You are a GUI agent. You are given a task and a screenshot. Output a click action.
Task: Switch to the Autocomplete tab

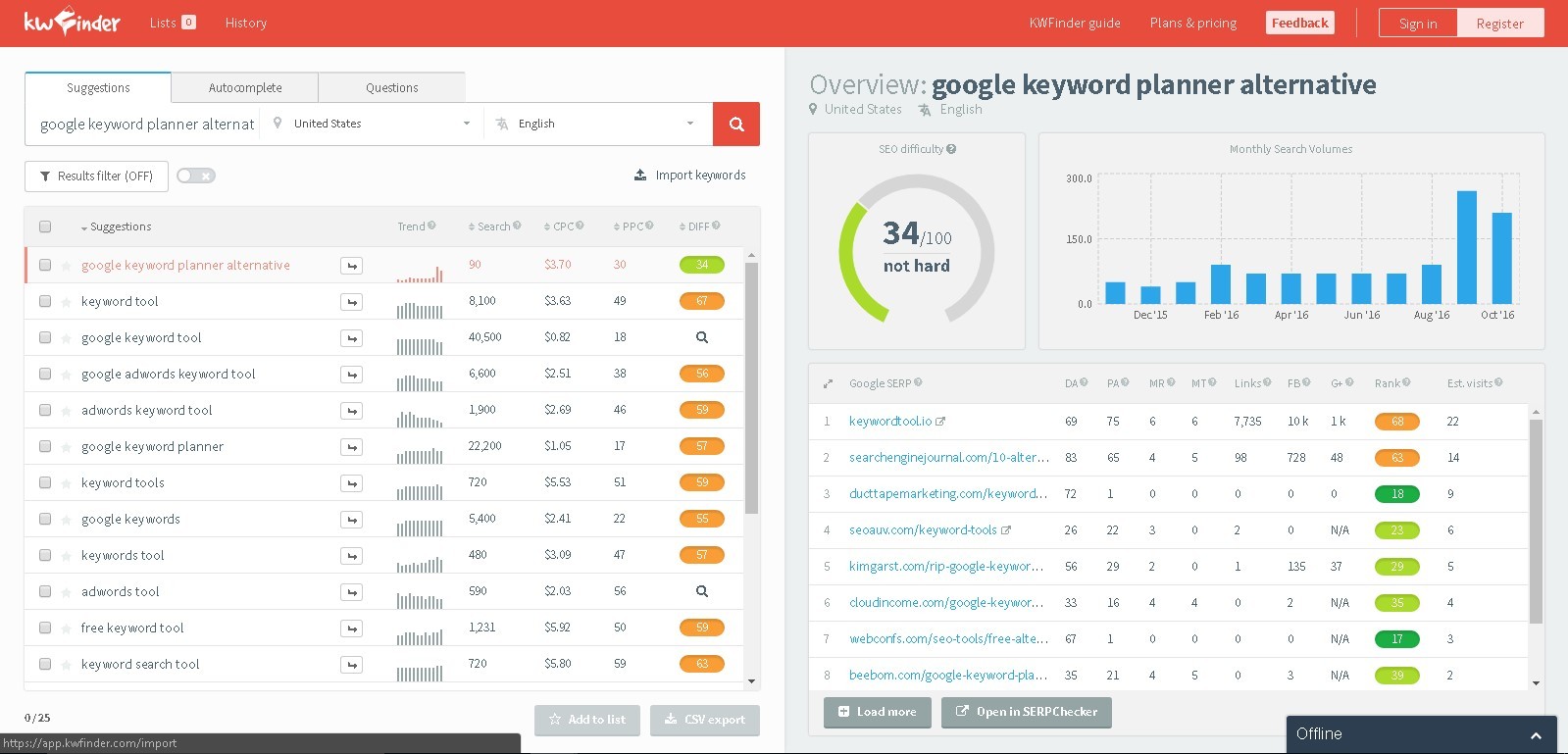click(245, 87)
